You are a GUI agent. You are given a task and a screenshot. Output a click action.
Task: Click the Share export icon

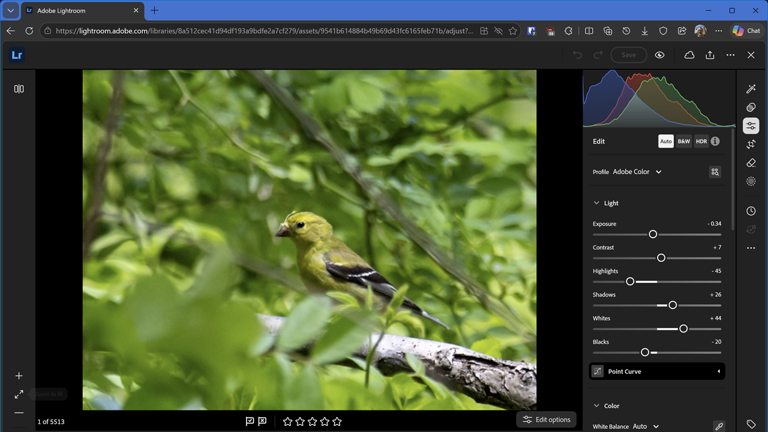[710, 55]
